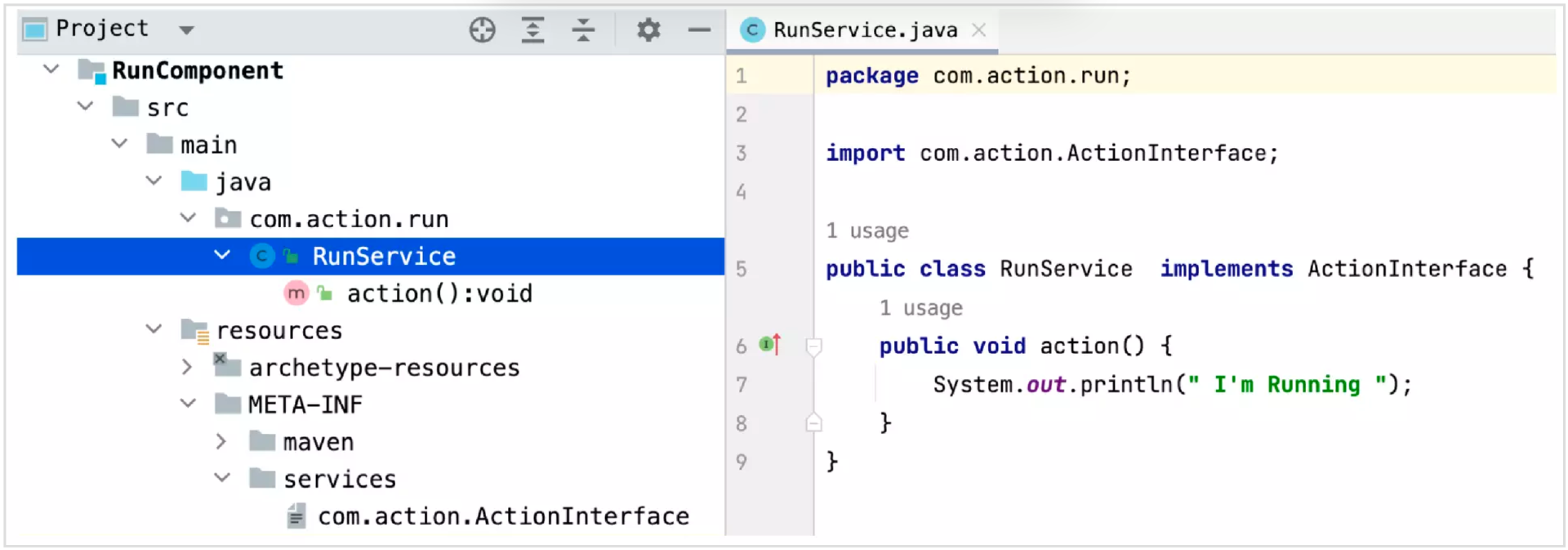Hide the Project tool window
1568x550 pixels.
[x=699, y=30]
